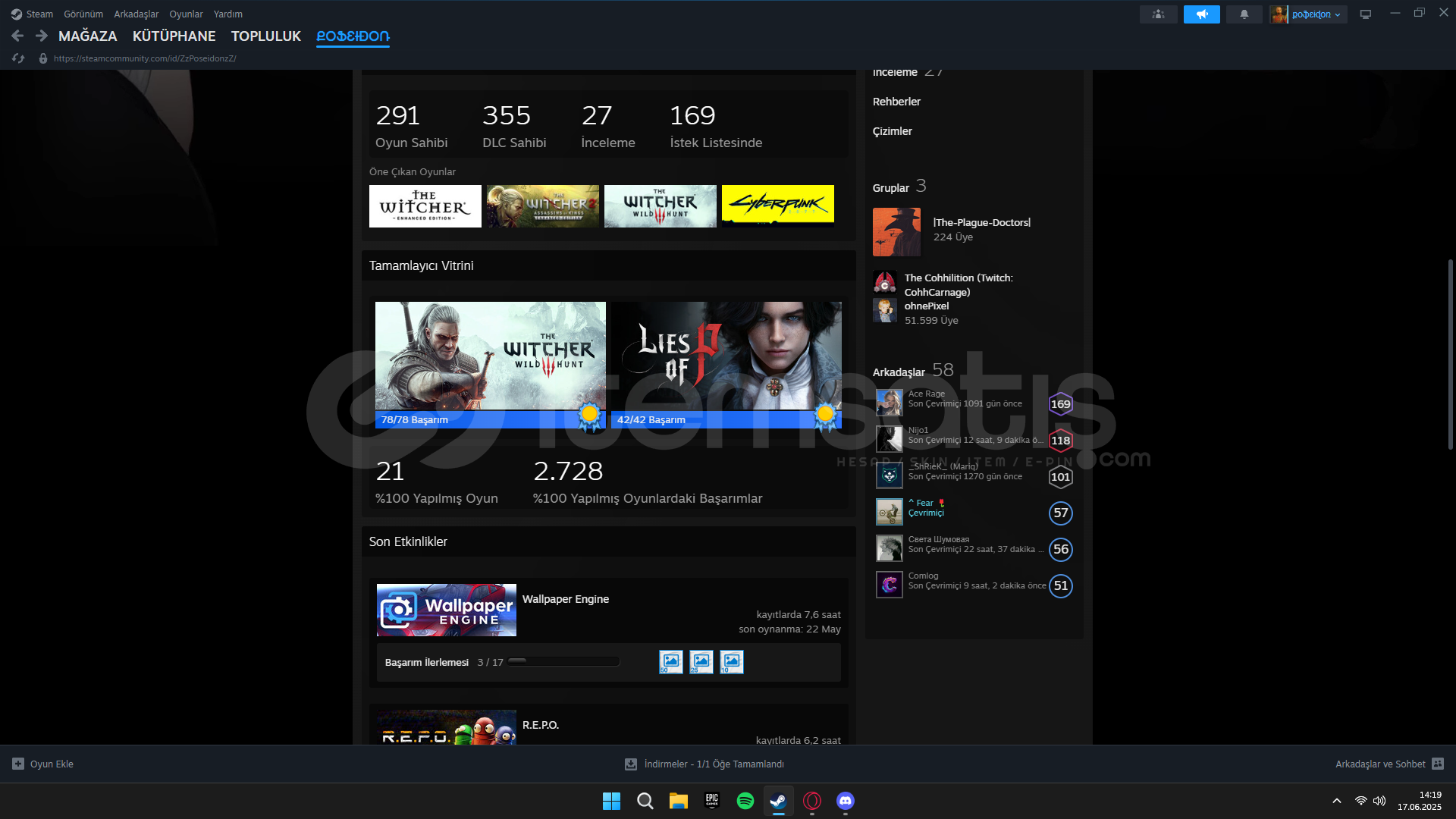Screen dimensions: 1456x819
Task: Open the Arkadaşlar menu
Action: click(x=136, y=14)
